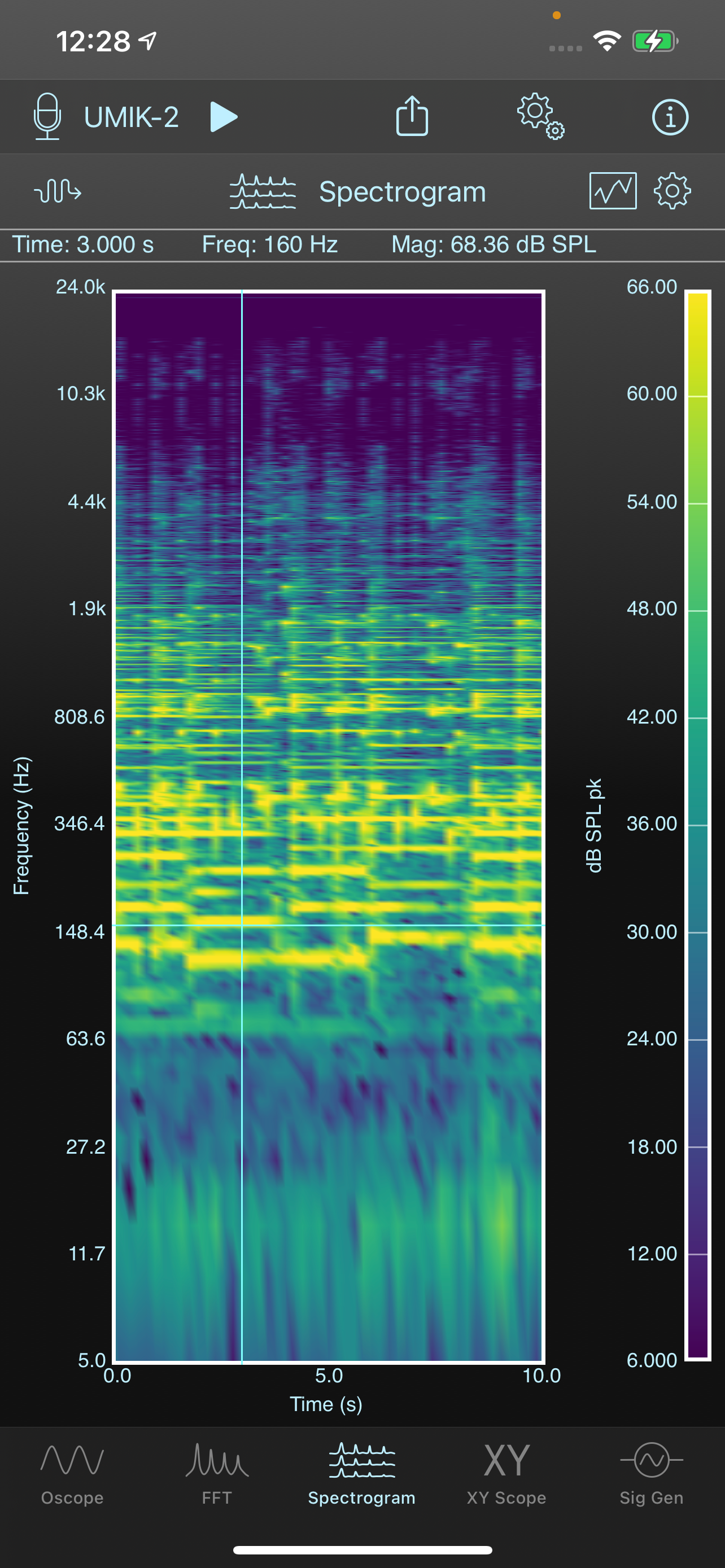Tap the spectrogram waves header icon

coord(263,192)
